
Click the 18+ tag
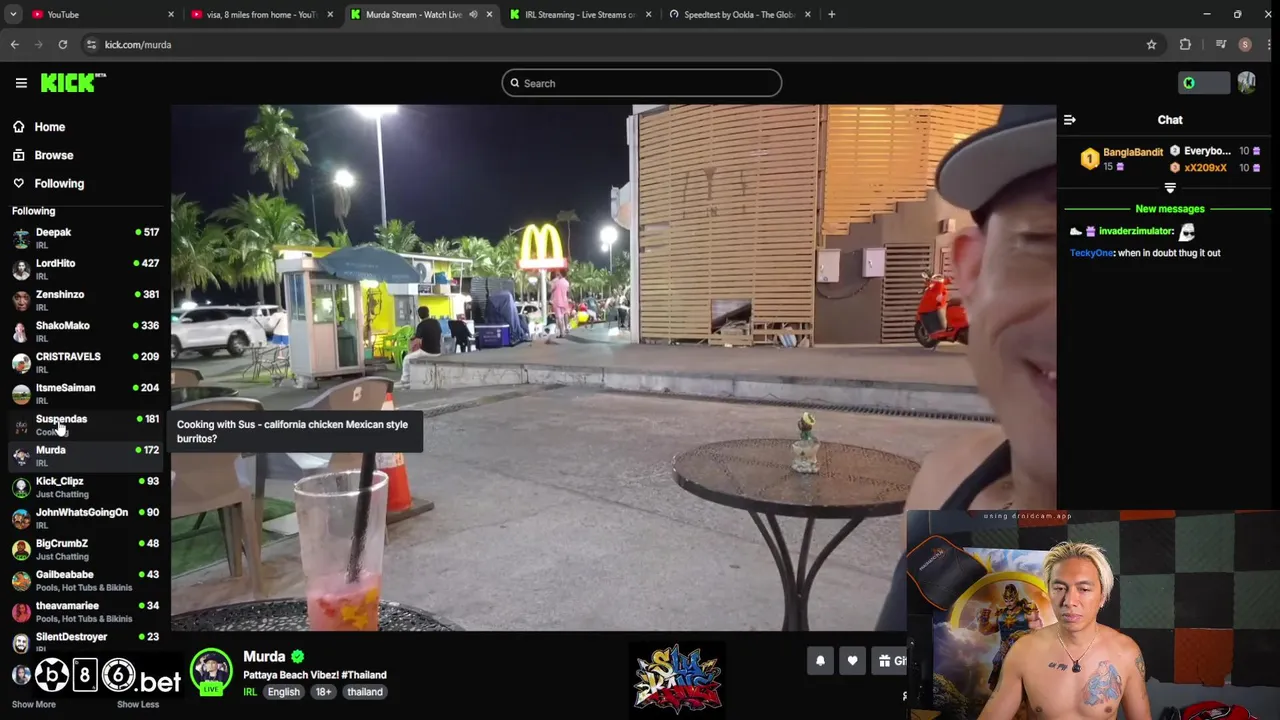pos(324,692)
